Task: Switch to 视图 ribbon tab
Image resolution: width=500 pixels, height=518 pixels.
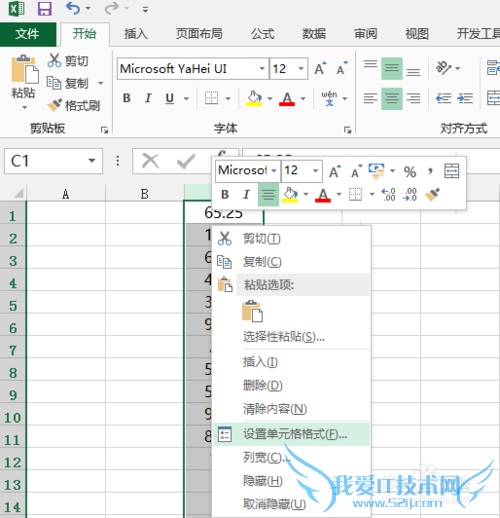Action: 417,34
